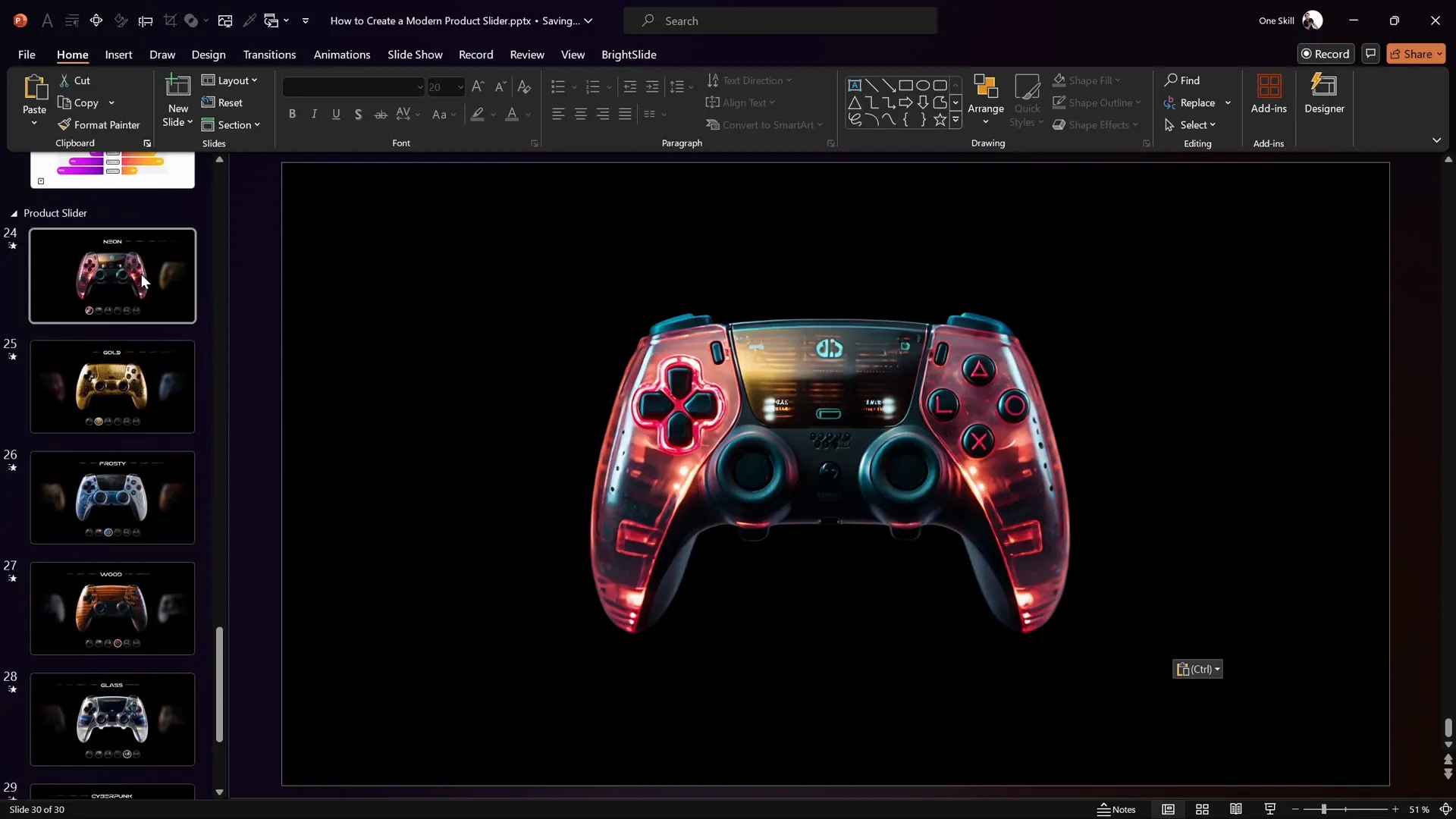Open the font name combo box
The height and width of the screenshot is (819, 1456).
click(353, 86)
